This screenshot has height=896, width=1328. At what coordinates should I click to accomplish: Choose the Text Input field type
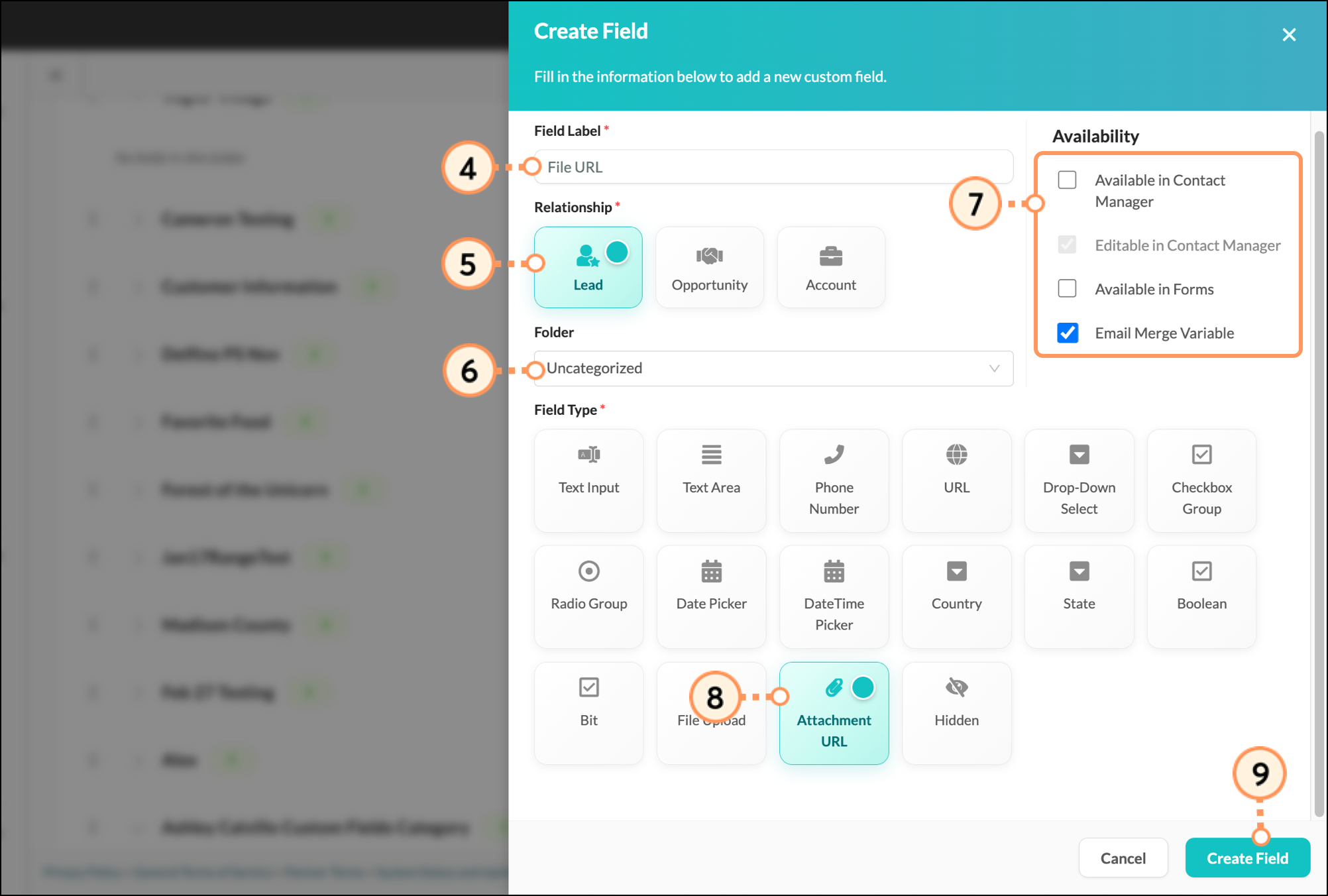[588, 480]
